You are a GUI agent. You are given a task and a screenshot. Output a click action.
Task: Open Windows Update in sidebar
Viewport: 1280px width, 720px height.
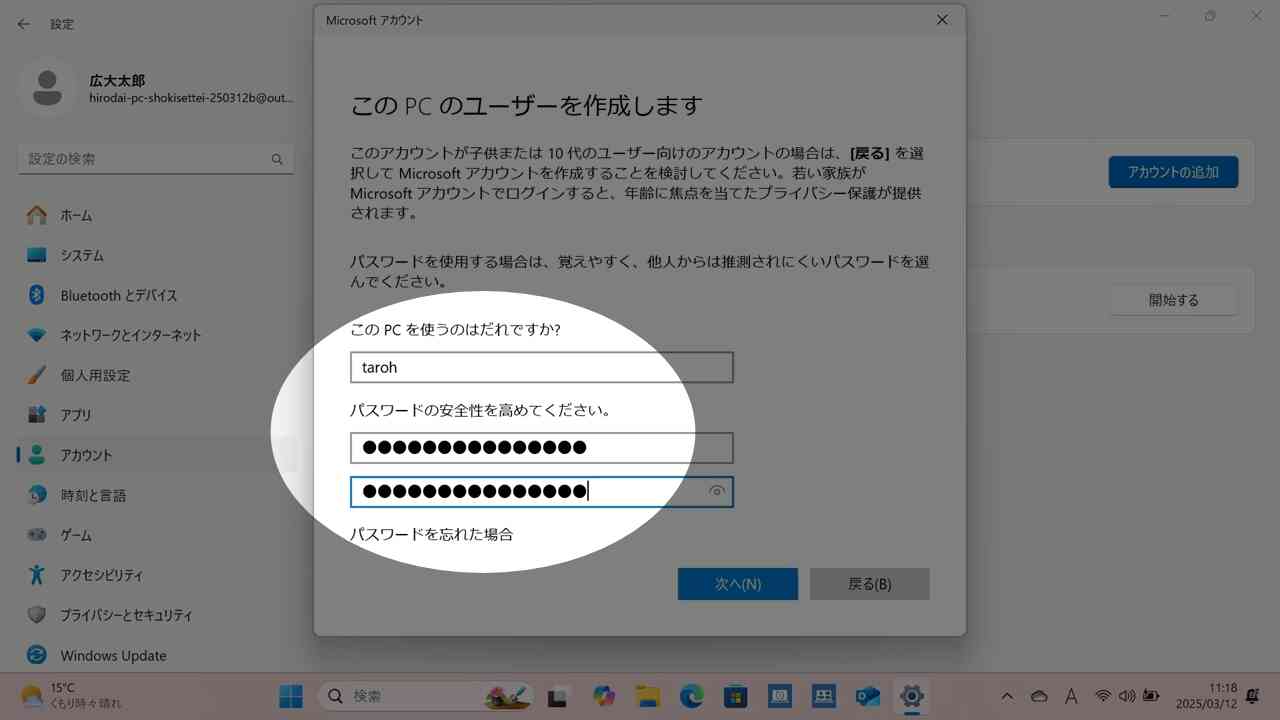click(x=156, y=655)
